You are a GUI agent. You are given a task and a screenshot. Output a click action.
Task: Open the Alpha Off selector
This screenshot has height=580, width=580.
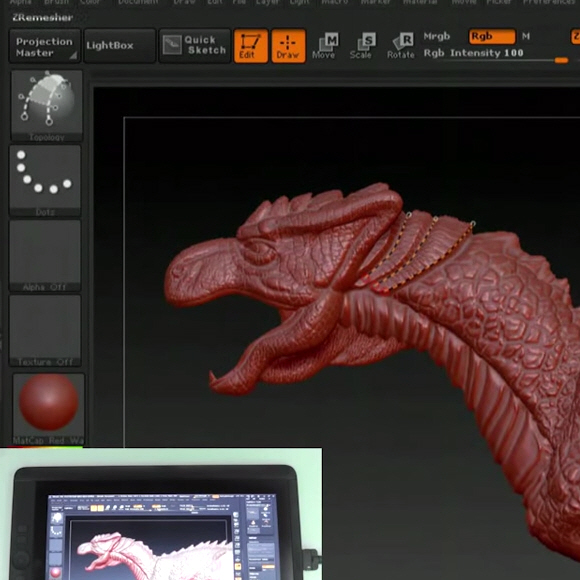tap(45, 256)
